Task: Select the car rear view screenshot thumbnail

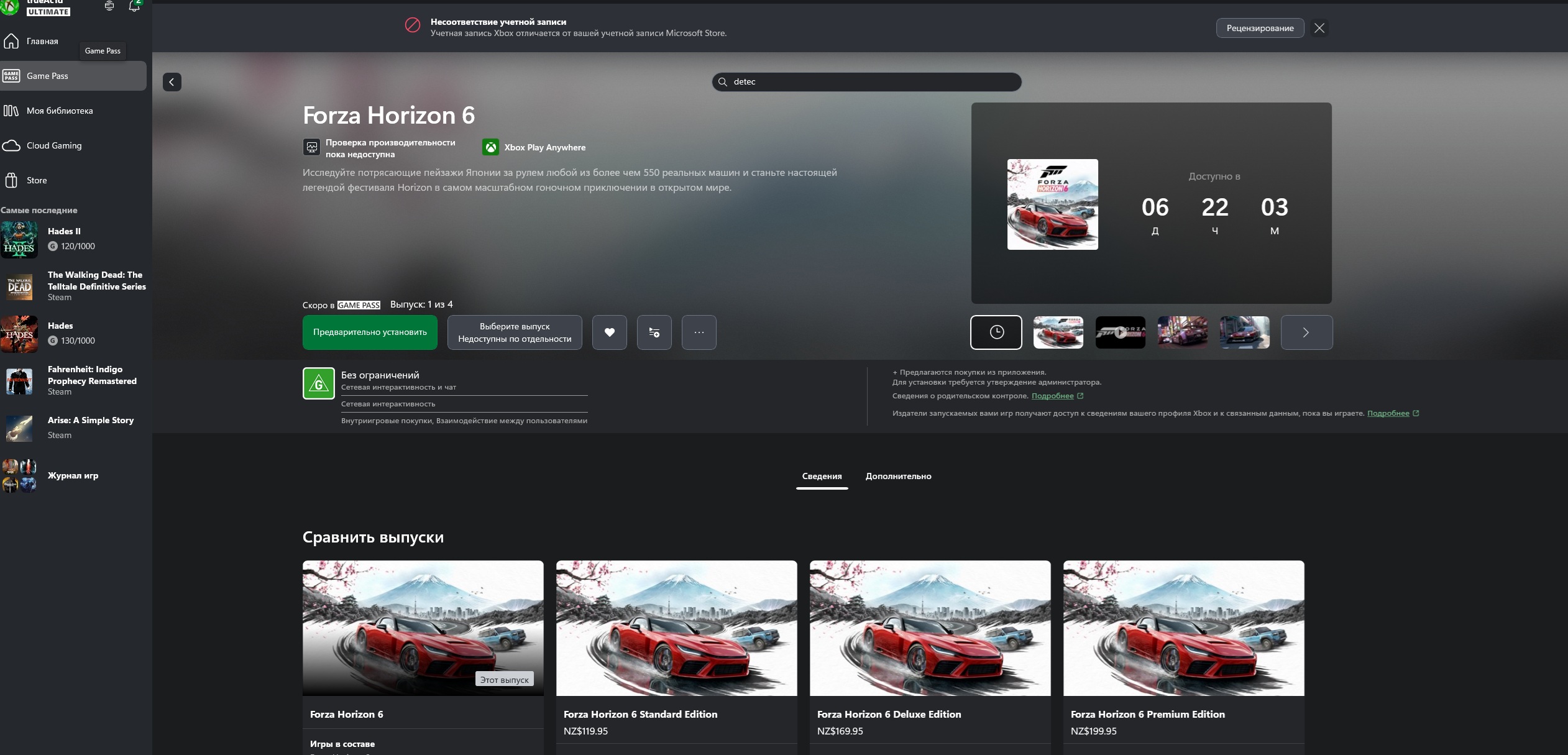Action: (1245, 332)
